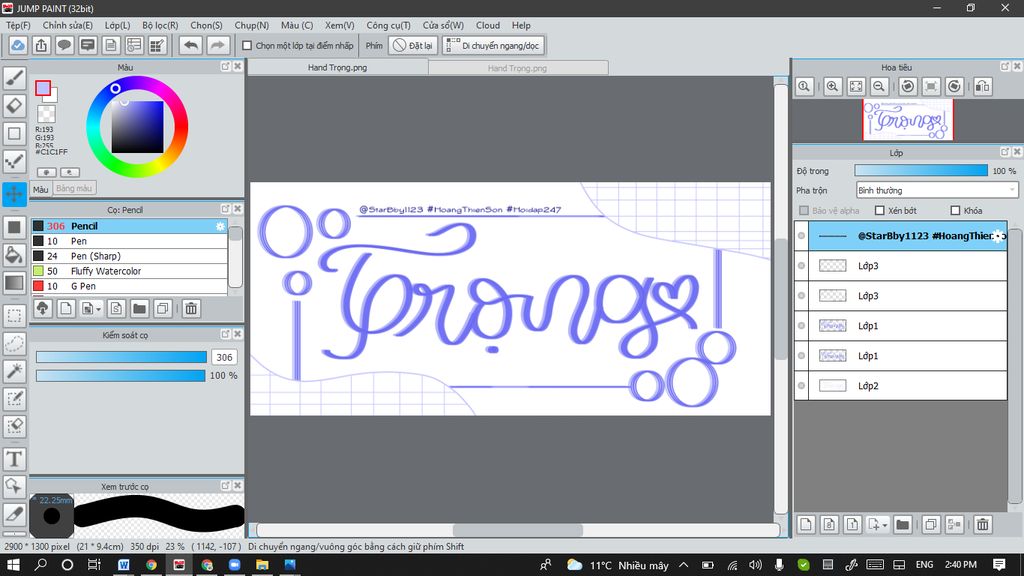Open the Cửa sổ(W) window menu
The height and width of the screenshot is (576, 1024).
pos(443,25)
